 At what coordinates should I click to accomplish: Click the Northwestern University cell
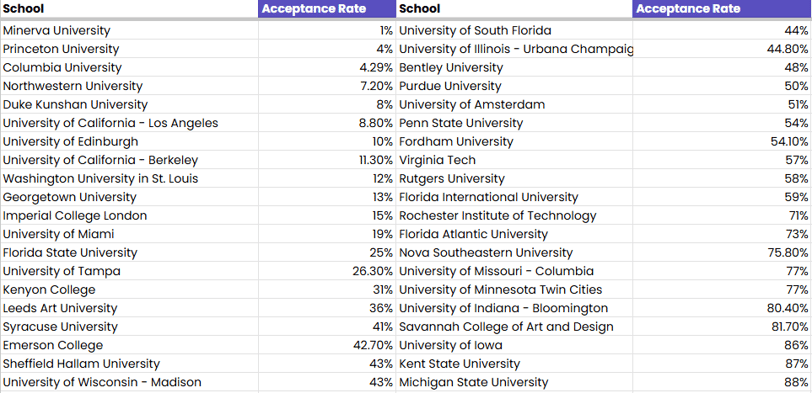point(129,86)
